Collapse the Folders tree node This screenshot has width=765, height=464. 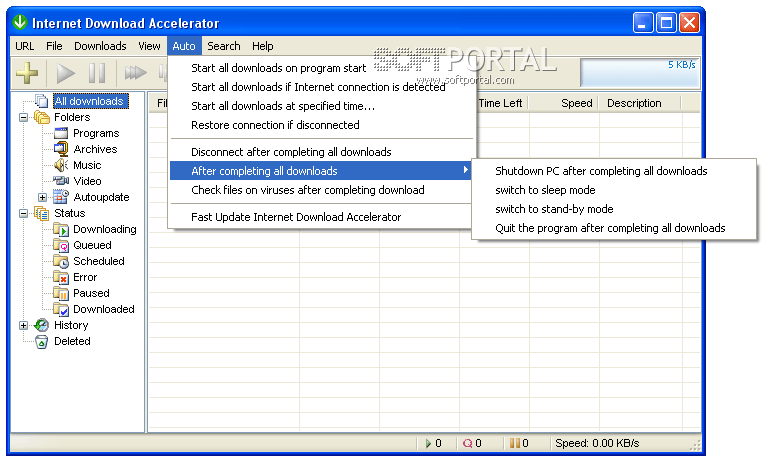tap(23, 117)
